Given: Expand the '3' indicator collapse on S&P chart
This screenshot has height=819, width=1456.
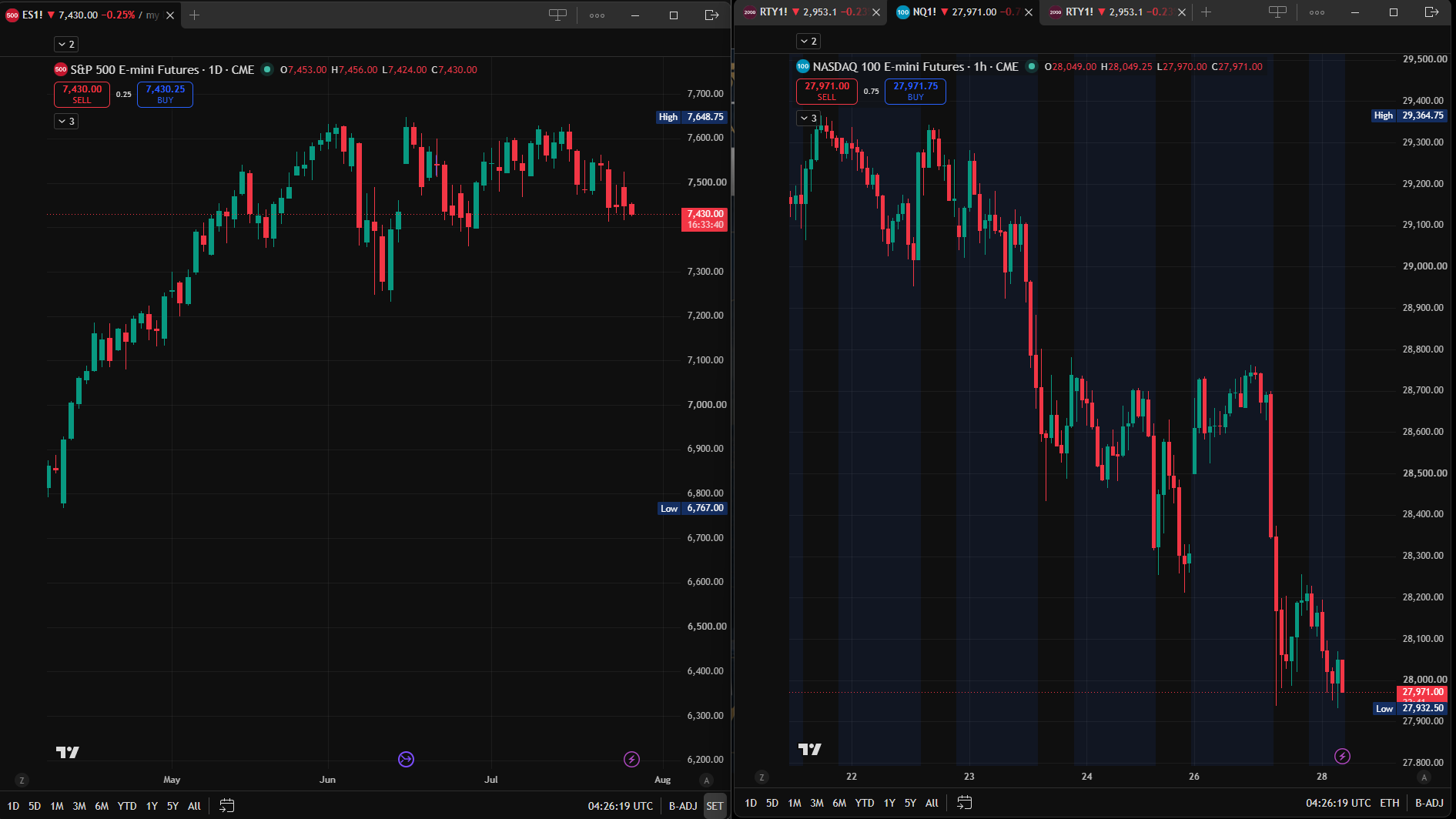Looking at the screenshot, I should (x=66, y=121).
